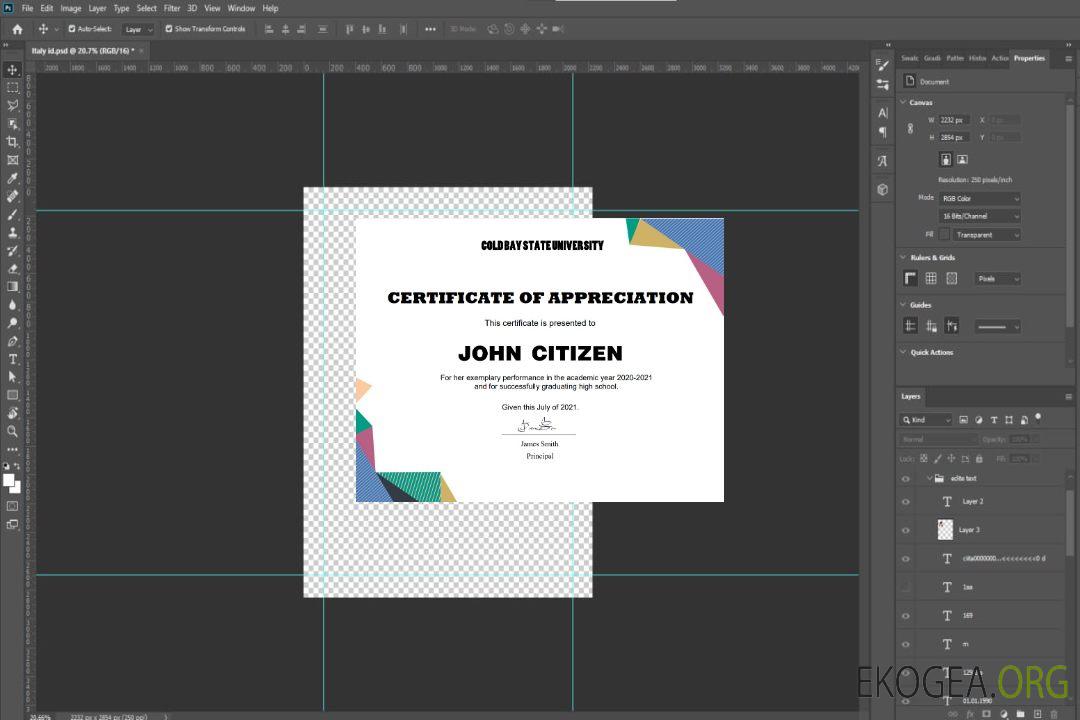
Task: Open the Window menu
Action: 241,8
